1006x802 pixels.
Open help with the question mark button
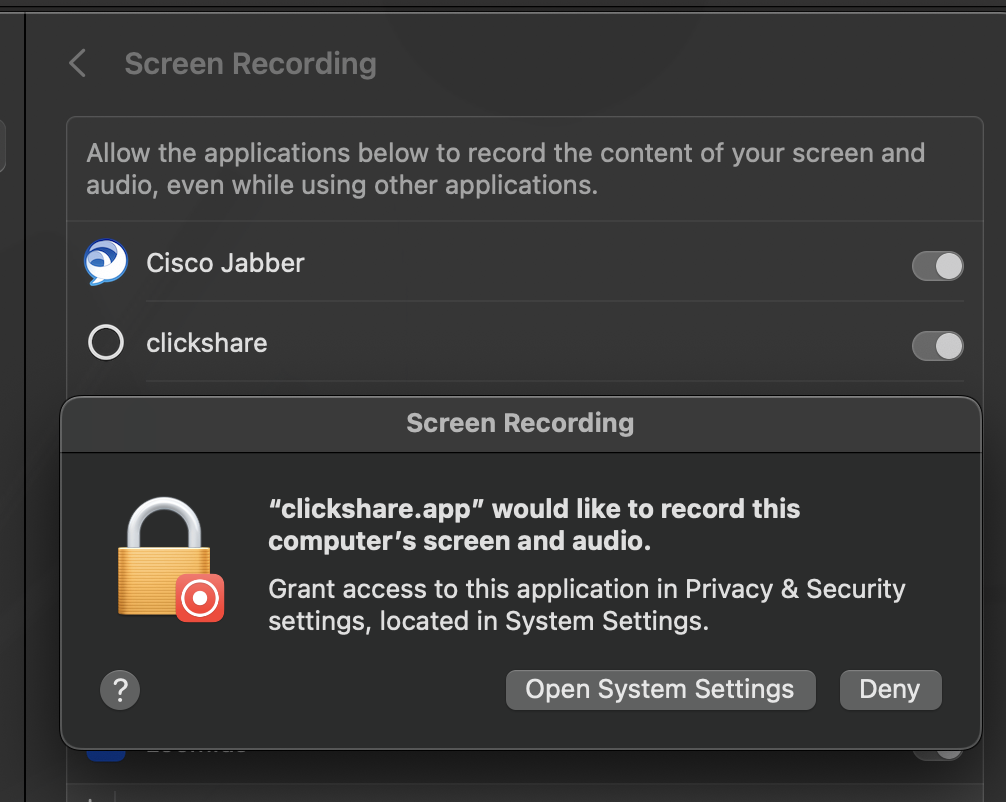click(120, 689)
